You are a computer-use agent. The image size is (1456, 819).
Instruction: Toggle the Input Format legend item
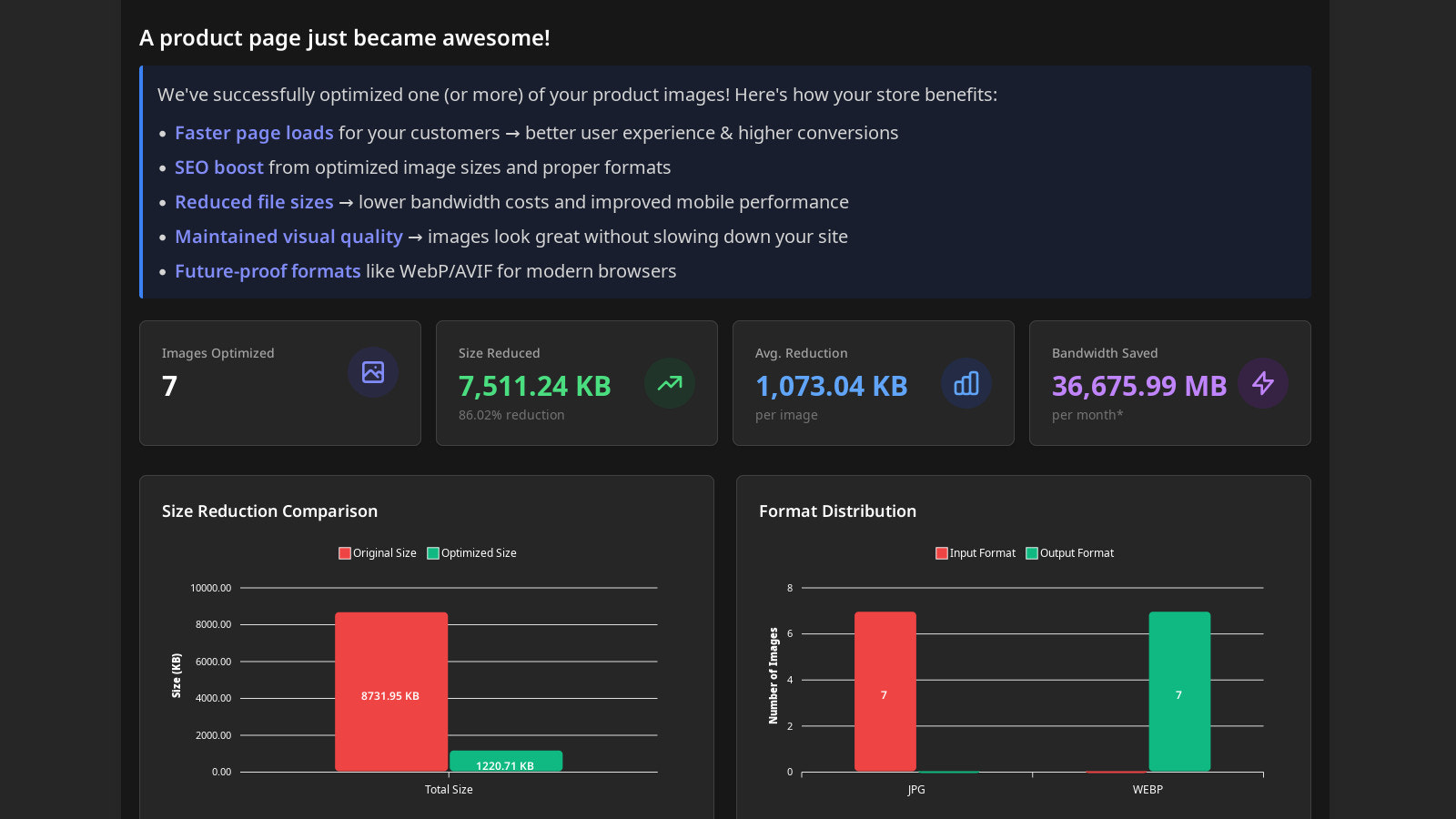975,553
